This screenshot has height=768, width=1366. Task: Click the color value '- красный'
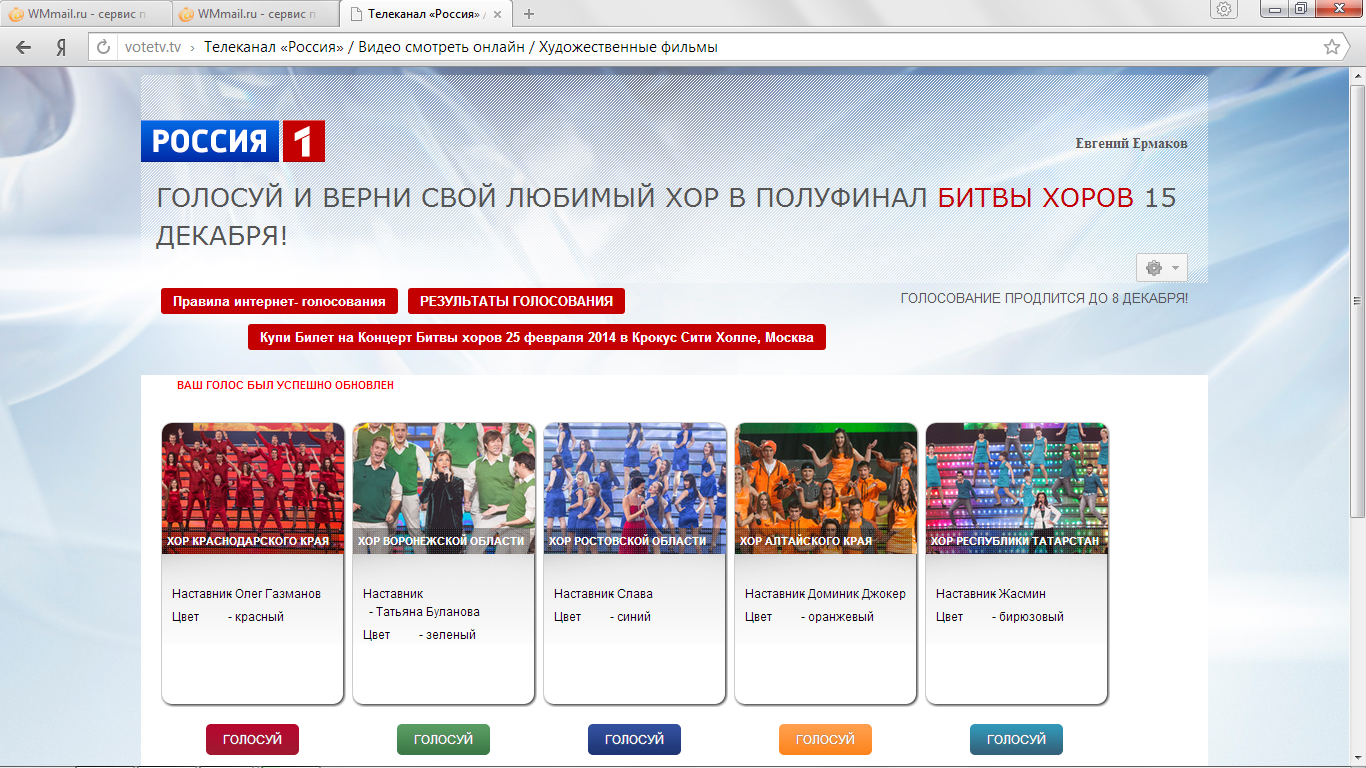coord(256,617)
